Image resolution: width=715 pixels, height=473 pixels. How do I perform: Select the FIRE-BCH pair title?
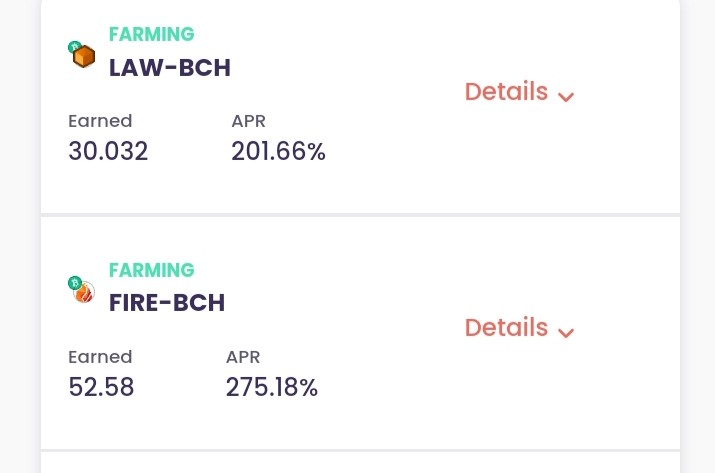click(167, 303)
